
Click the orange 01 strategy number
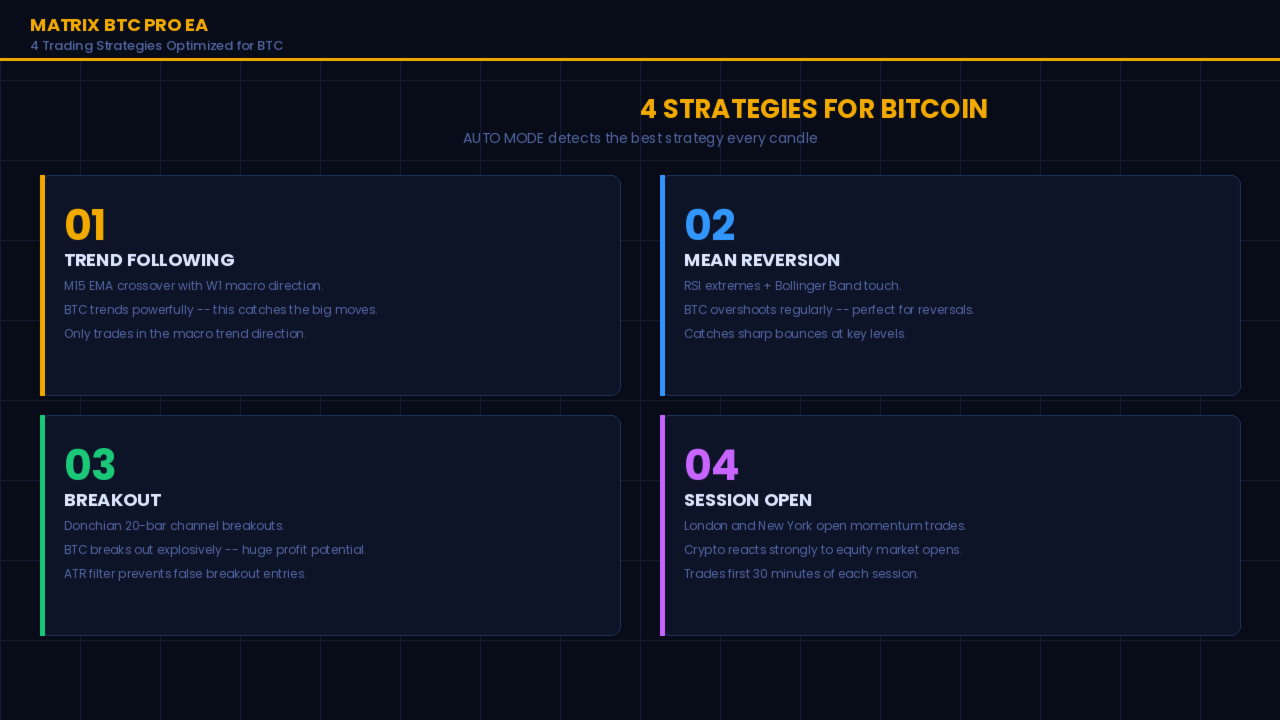coord(85,225)
